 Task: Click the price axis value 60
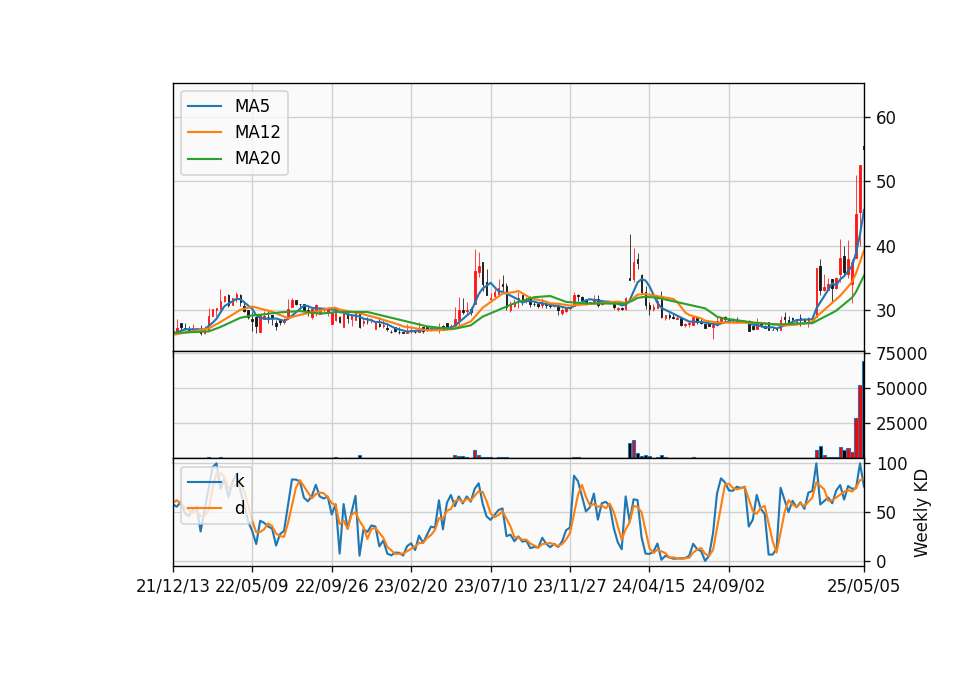pyautogui.click(x=886, y=118)
